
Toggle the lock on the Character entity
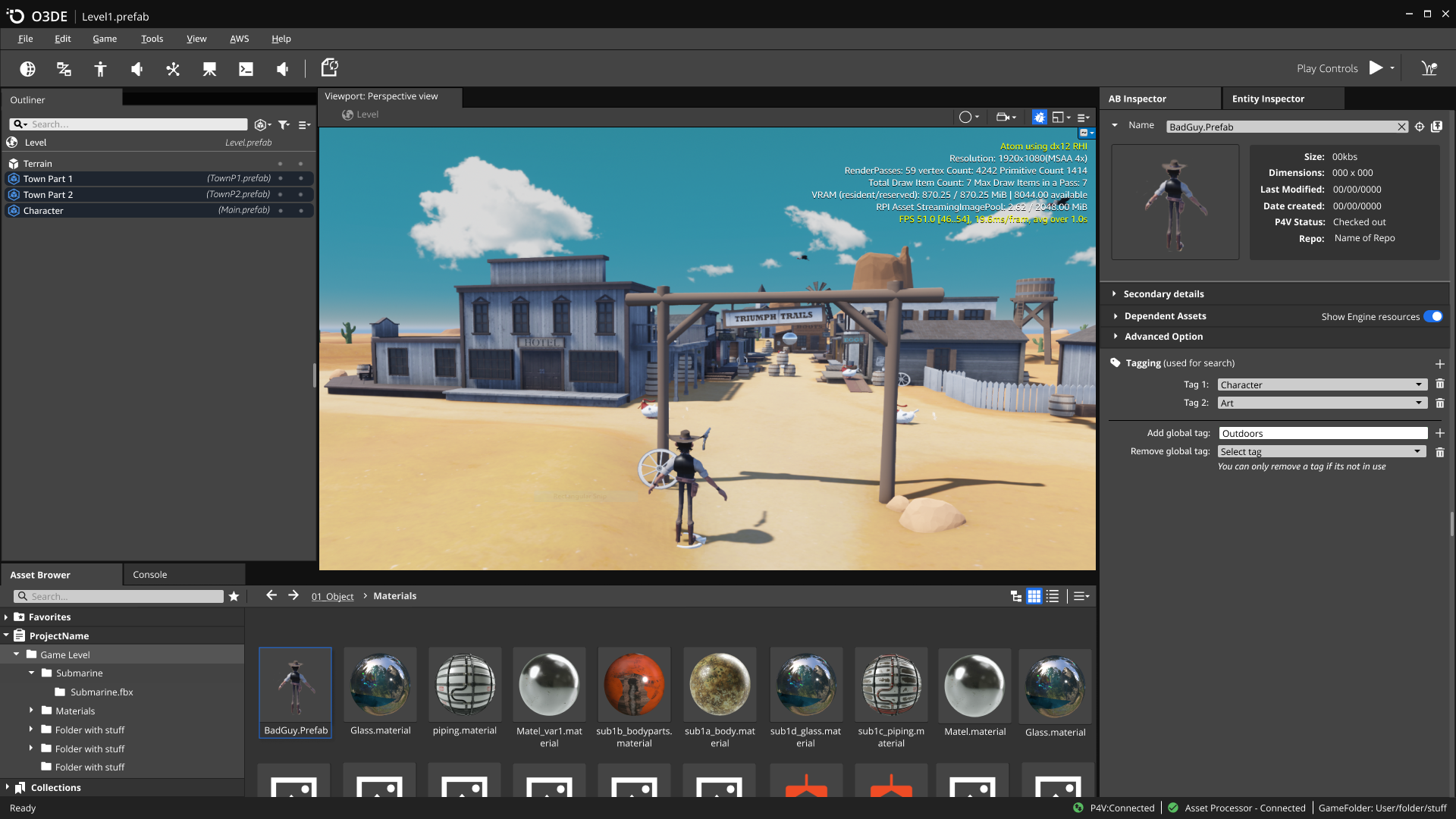[x=301, y=210]
